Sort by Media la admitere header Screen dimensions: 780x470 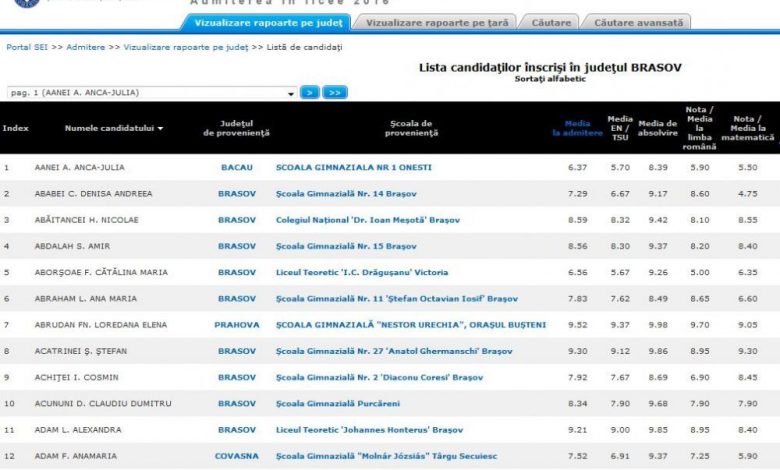tap(577, 128)
